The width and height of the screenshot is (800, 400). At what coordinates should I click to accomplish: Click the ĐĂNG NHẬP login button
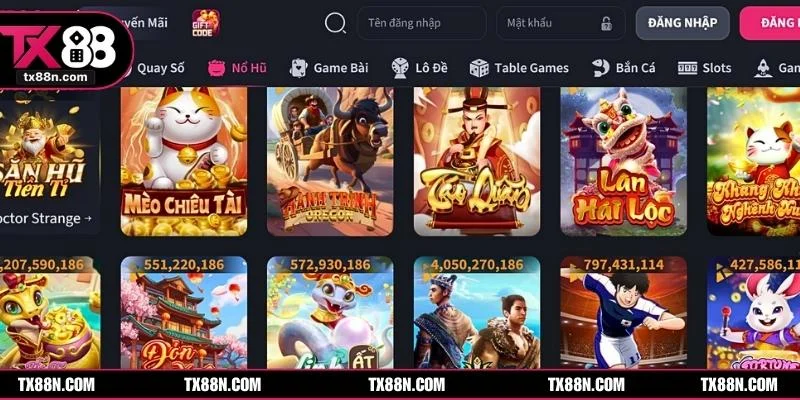(x=682, y=23)
